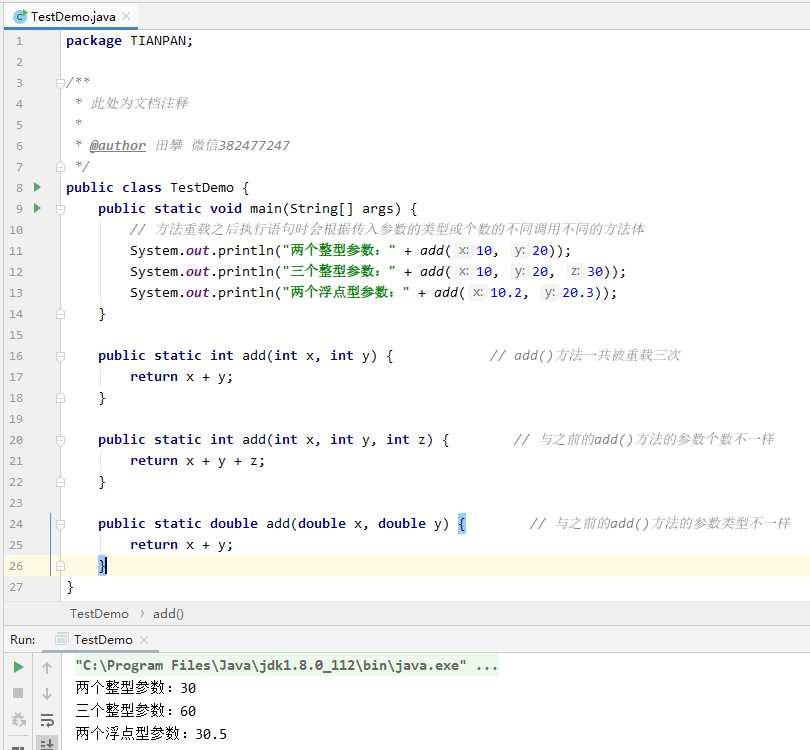This screenshot has width=810, height=750.
Task: Click add call on line 11
Action: [x=432, y=251]
